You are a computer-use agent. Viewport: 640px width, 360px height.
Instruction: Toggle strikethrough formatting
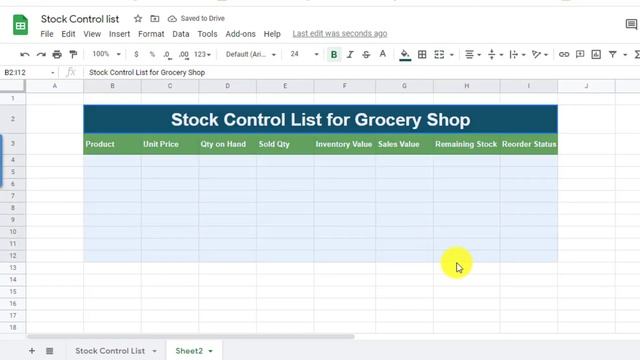click(366, 54)
